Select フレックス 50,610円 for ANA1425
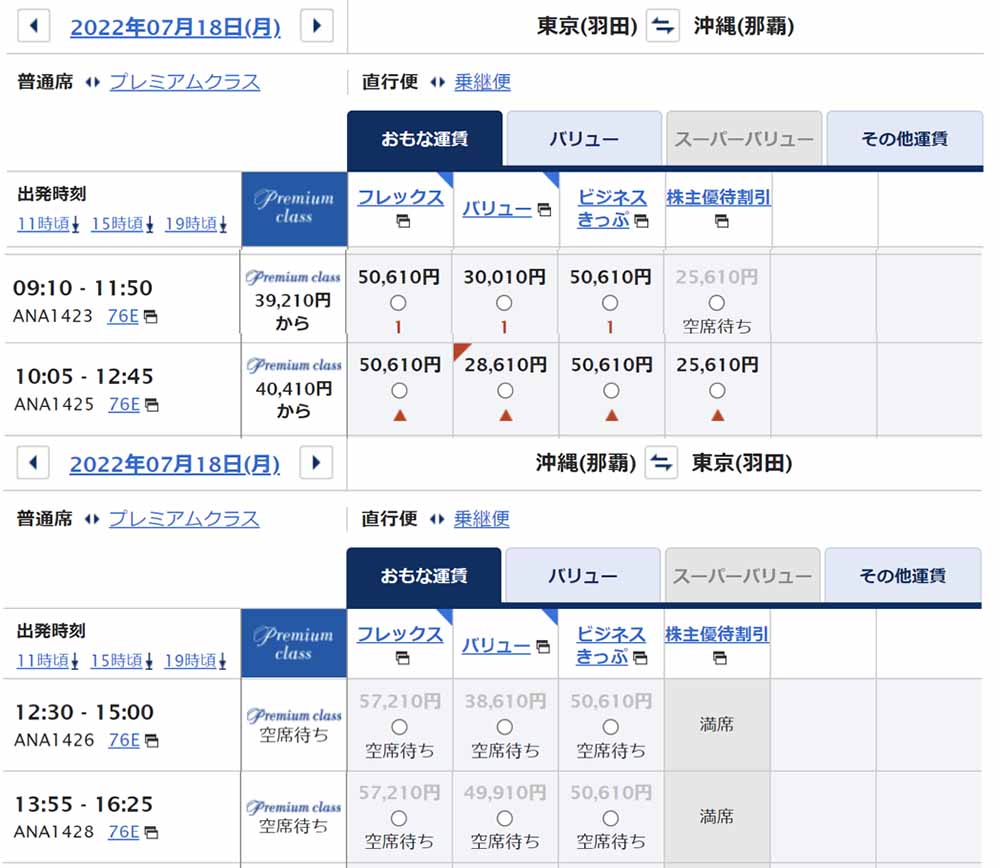The height and width of the screenshot is (868, 1000). tap(400, 390)
